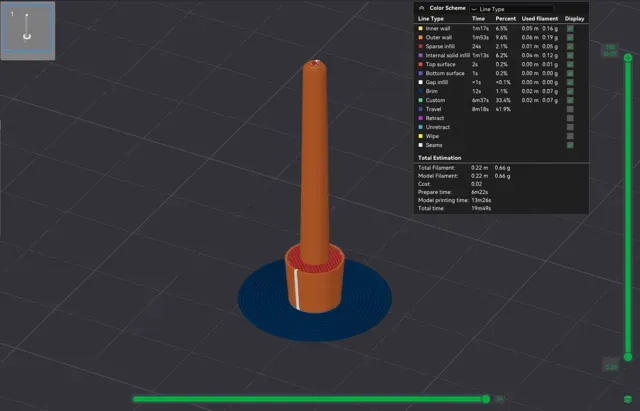Click the Outer wall orange color swatch
640x411 pixels.
coord(420,38)
